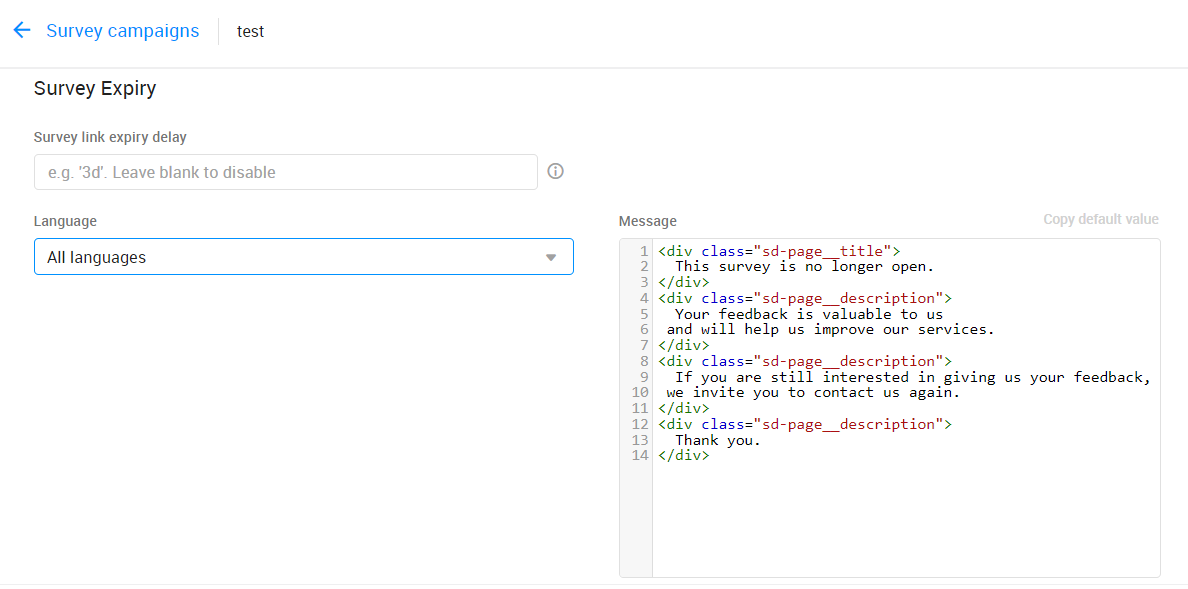Click line 9 'If you are still interested'
This screenshot has height=589, width=1188.
912,377
